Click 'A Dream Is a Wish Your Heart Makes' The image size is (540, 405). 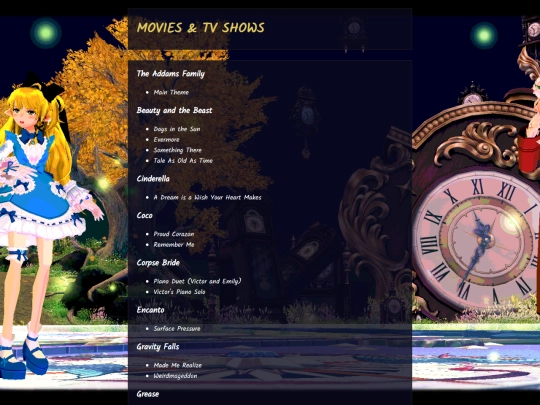pyautogui.click(x=207, y=197)
